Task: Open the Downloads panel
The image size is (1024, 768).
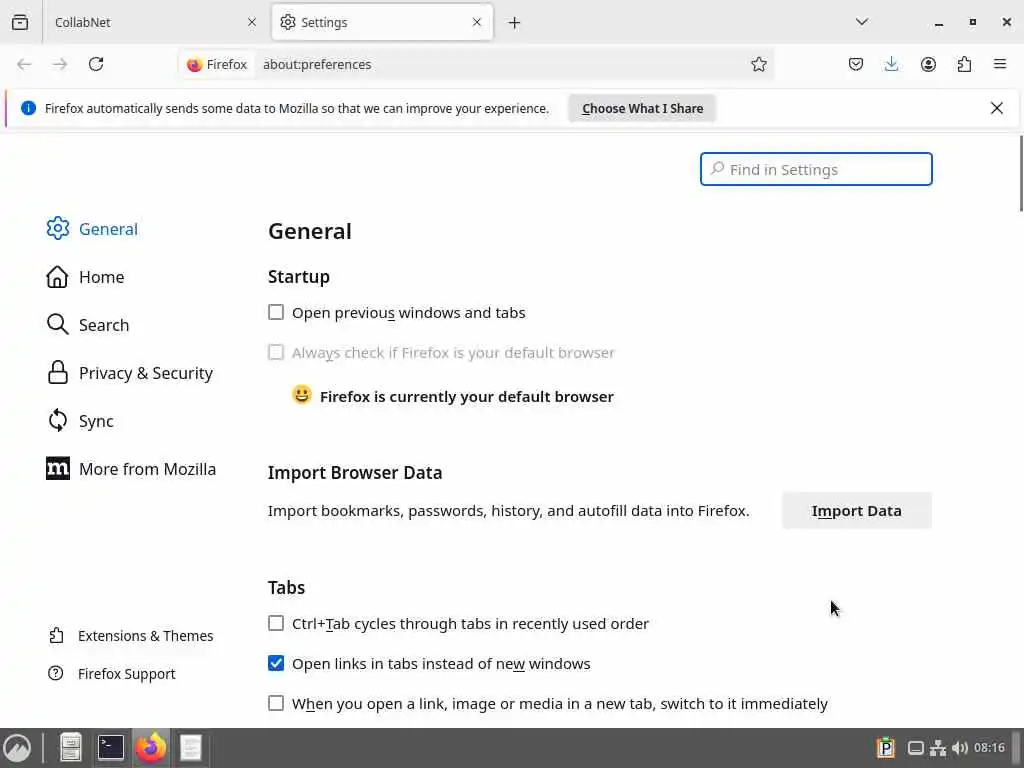Action: pos(891,64)
